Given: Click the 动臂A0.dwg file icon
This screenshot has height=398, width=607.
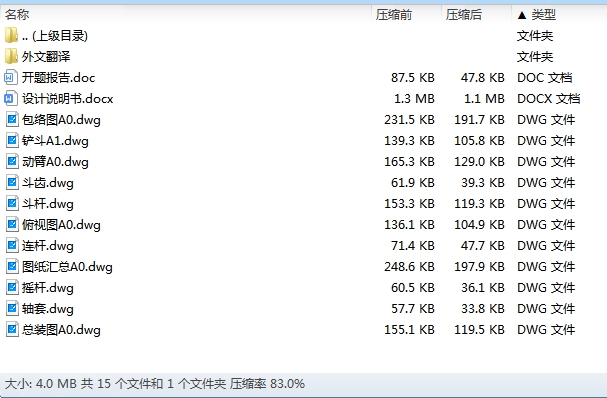Looking at the screenshot, I should 12,161.
